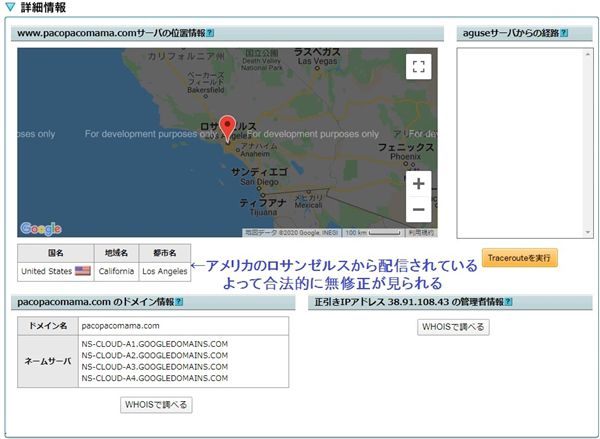Open help icon next to 管理者情報

tap(508, 302)
